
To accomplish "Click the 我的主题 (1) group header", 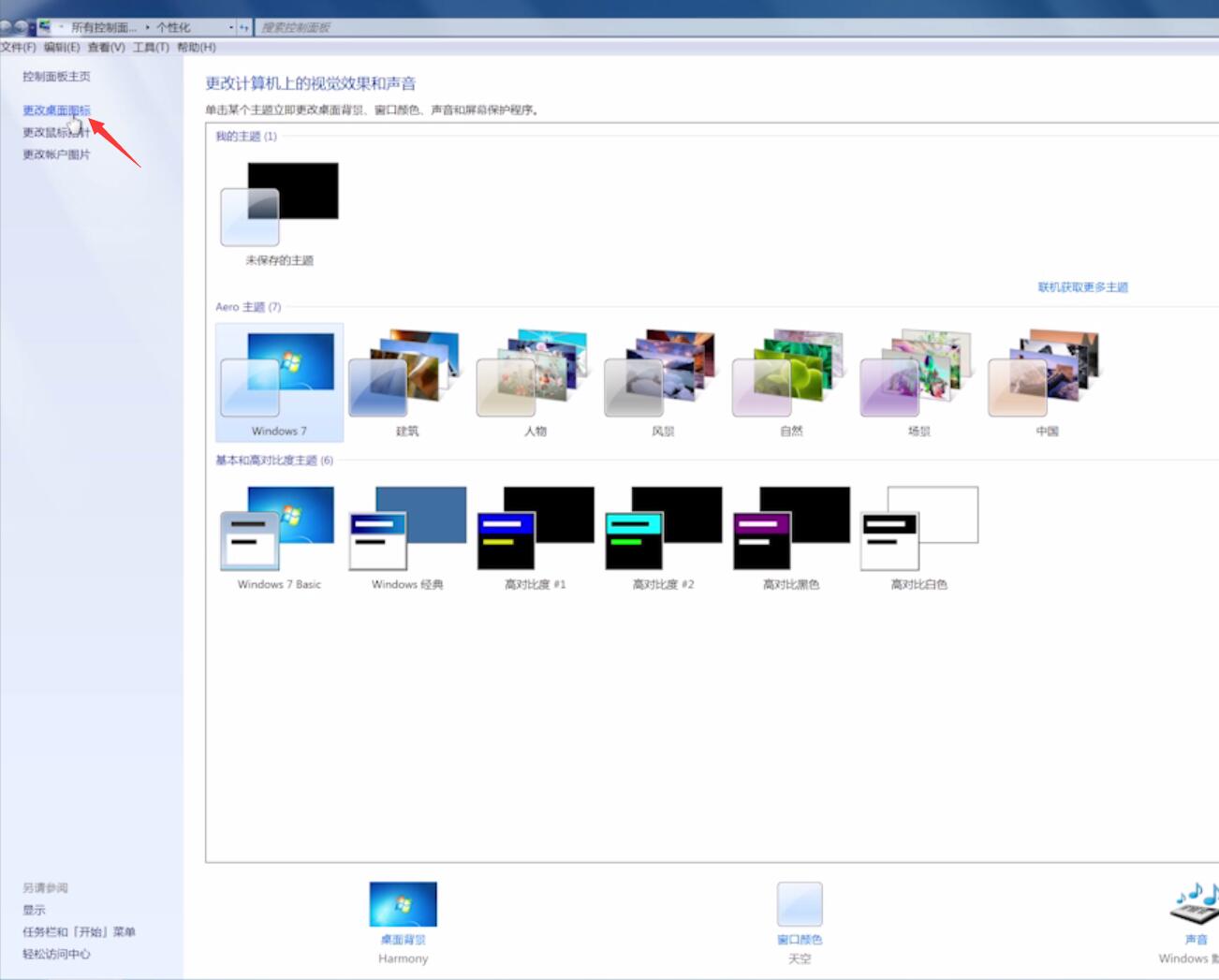I will pos(246,137).
